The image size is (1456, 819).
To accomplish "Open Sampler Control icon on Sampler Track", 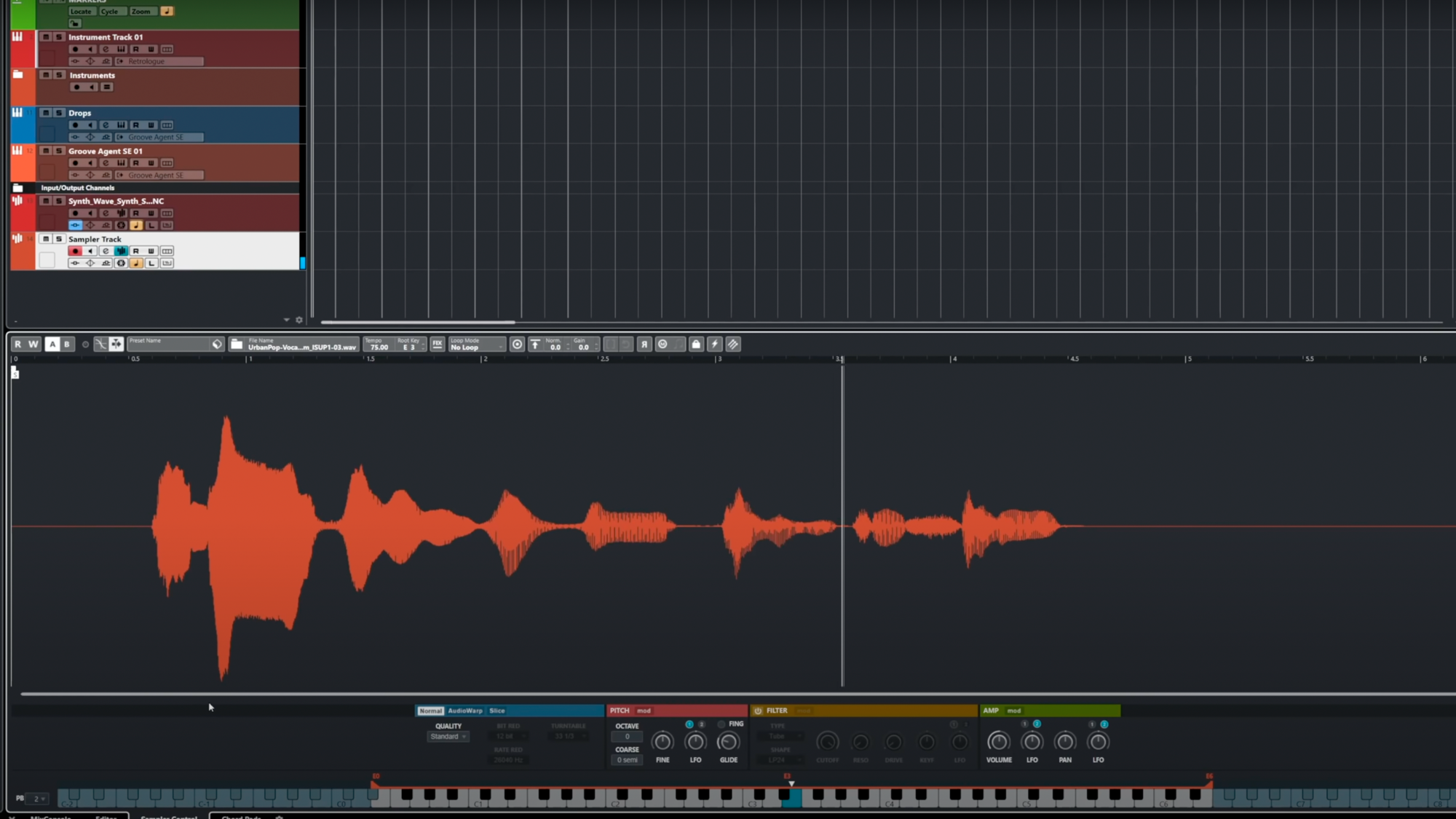I will pos(121,251).
